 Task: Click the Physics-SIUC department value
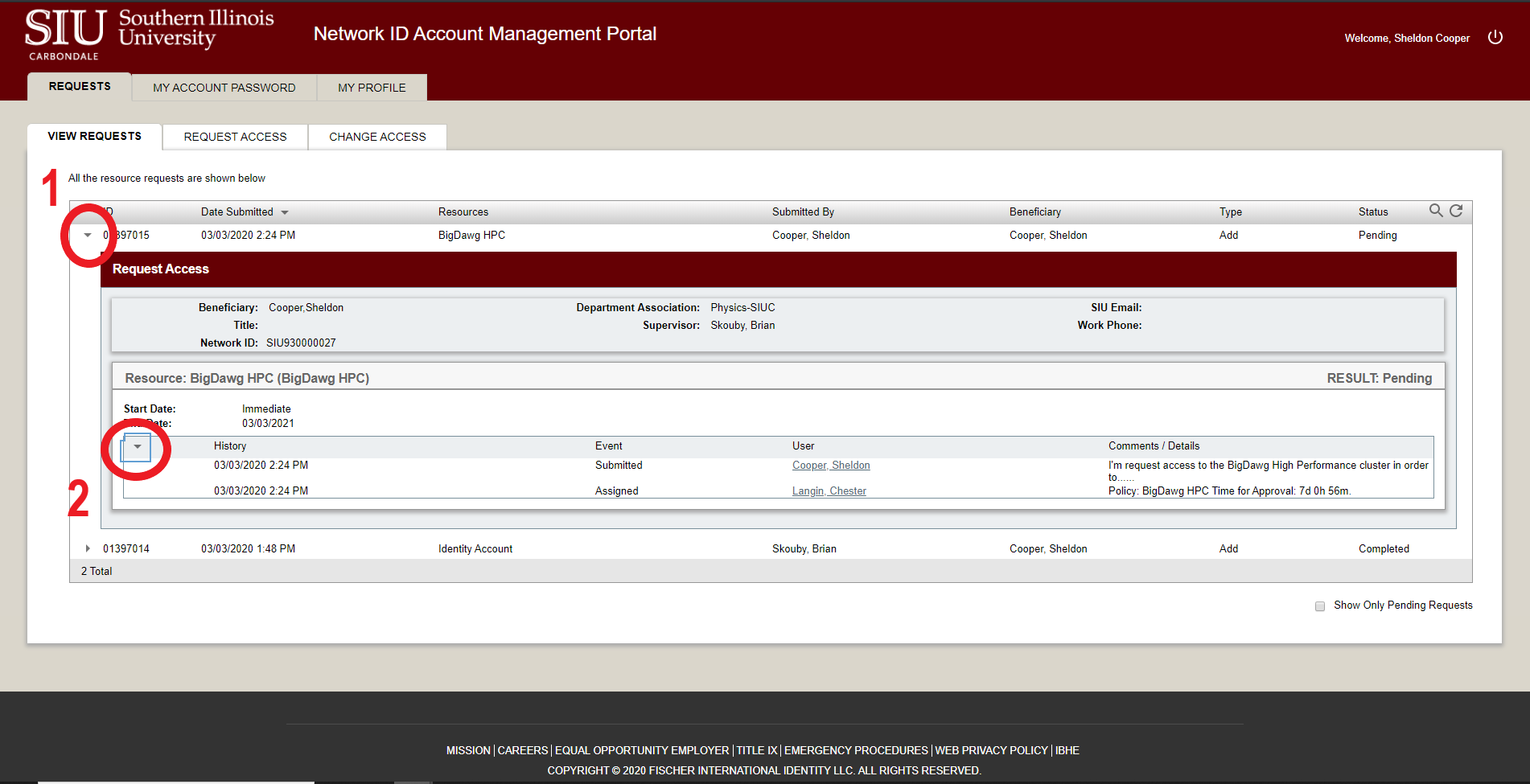pos(742,308)
